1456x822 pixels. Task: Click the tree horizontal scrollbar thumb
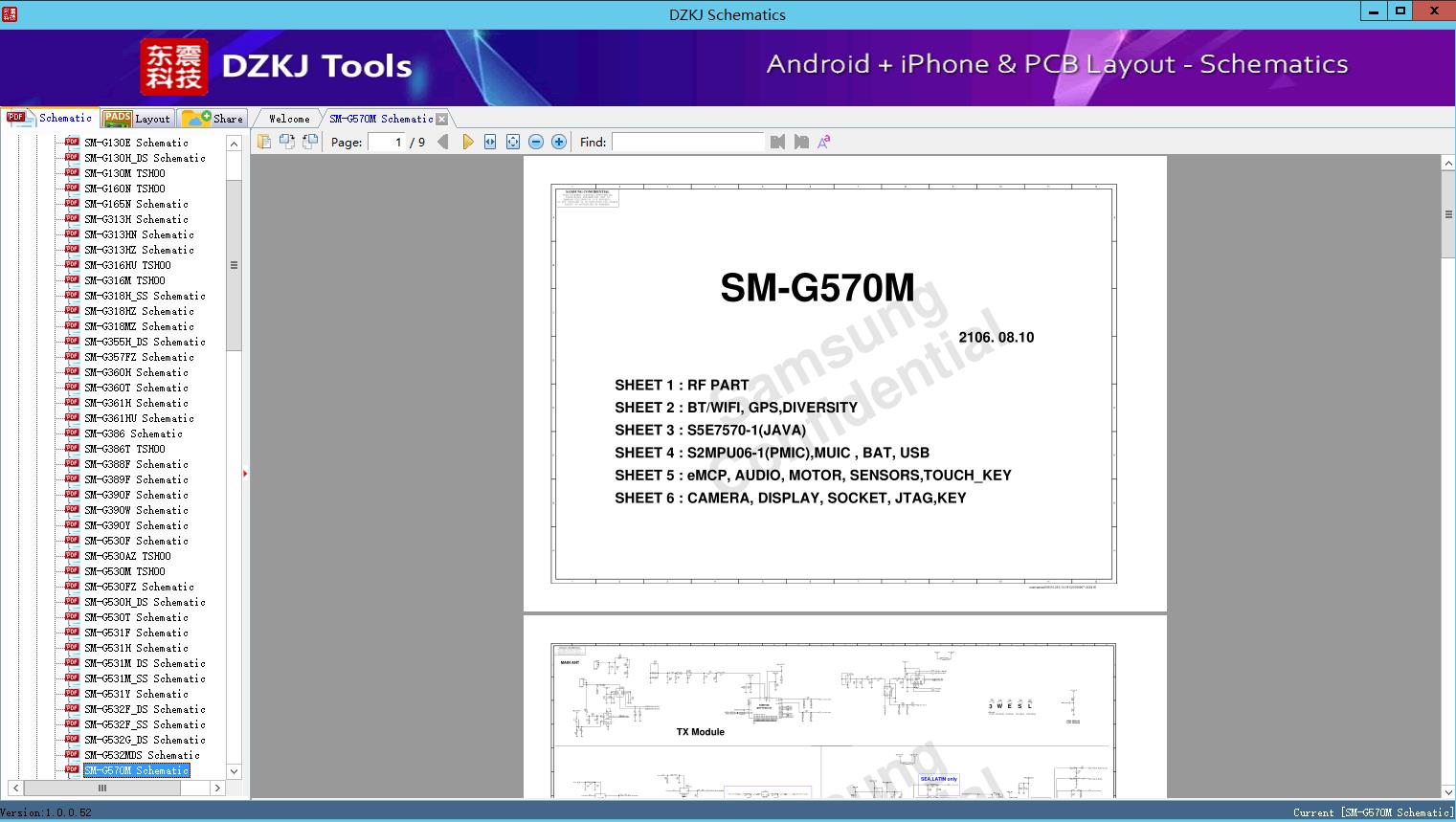[101, 789]
